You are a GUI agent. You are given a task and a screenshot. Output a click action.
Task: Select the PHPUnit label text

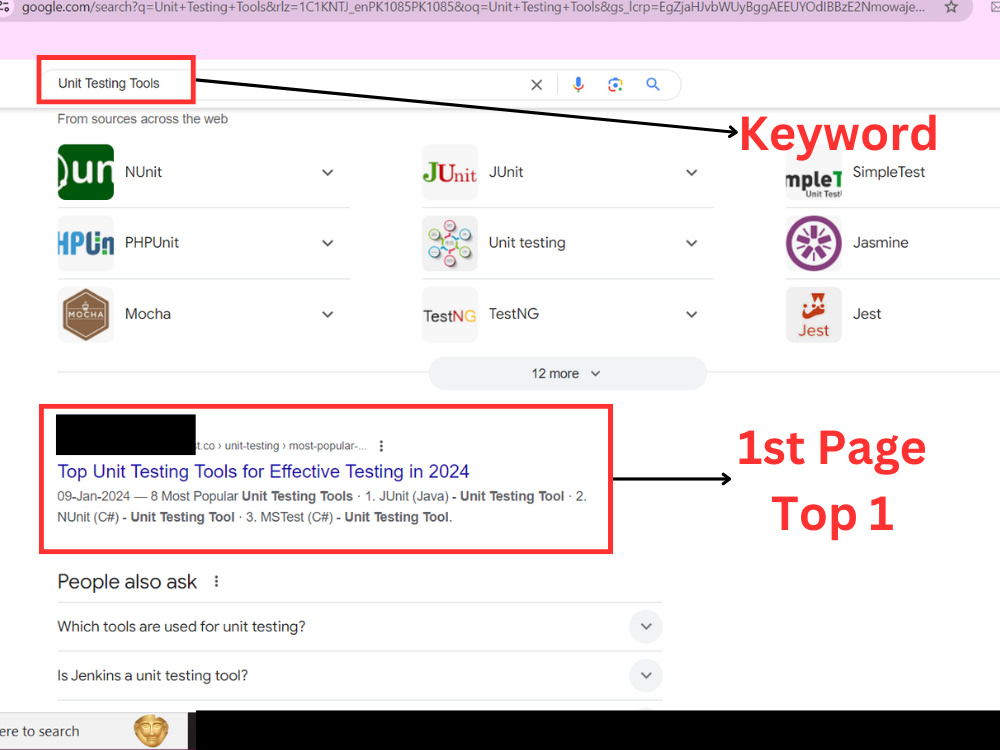tap(152, 243)
